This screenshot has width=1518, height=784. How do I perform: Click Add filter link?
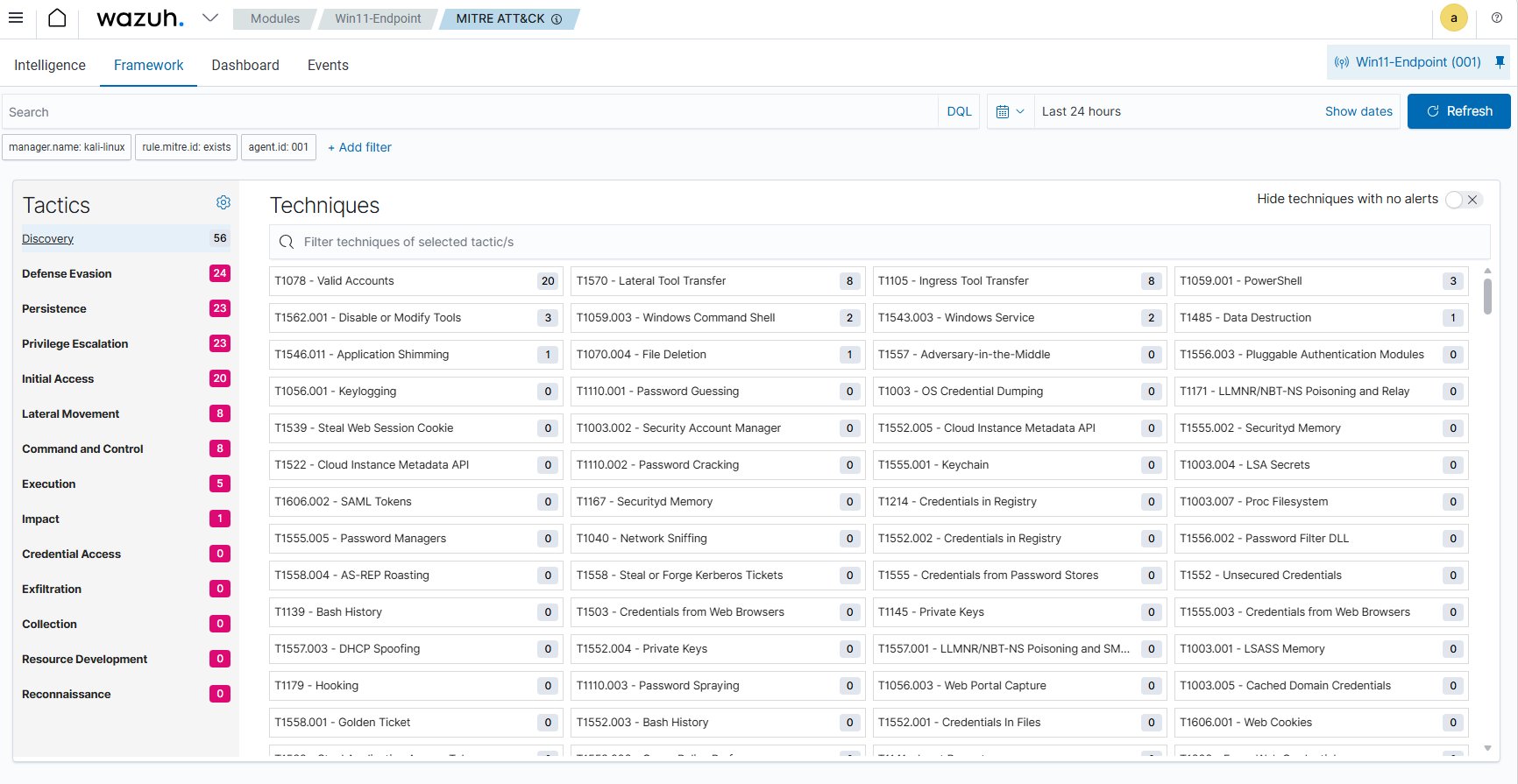click(x=359, y=147)
